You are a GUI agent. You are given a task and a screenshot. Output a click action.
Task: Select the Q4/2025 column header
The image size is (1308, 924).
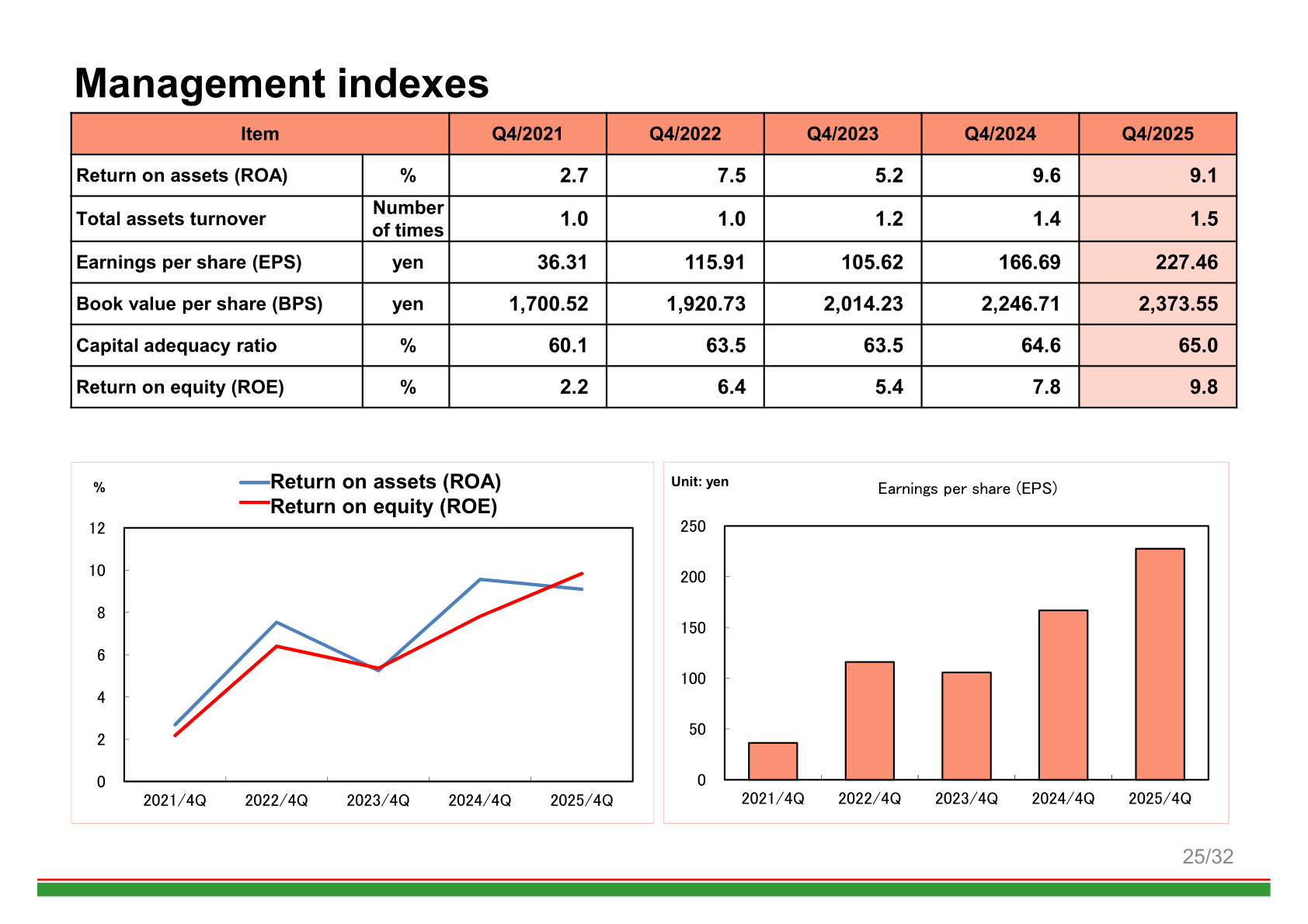[1157, 134]
